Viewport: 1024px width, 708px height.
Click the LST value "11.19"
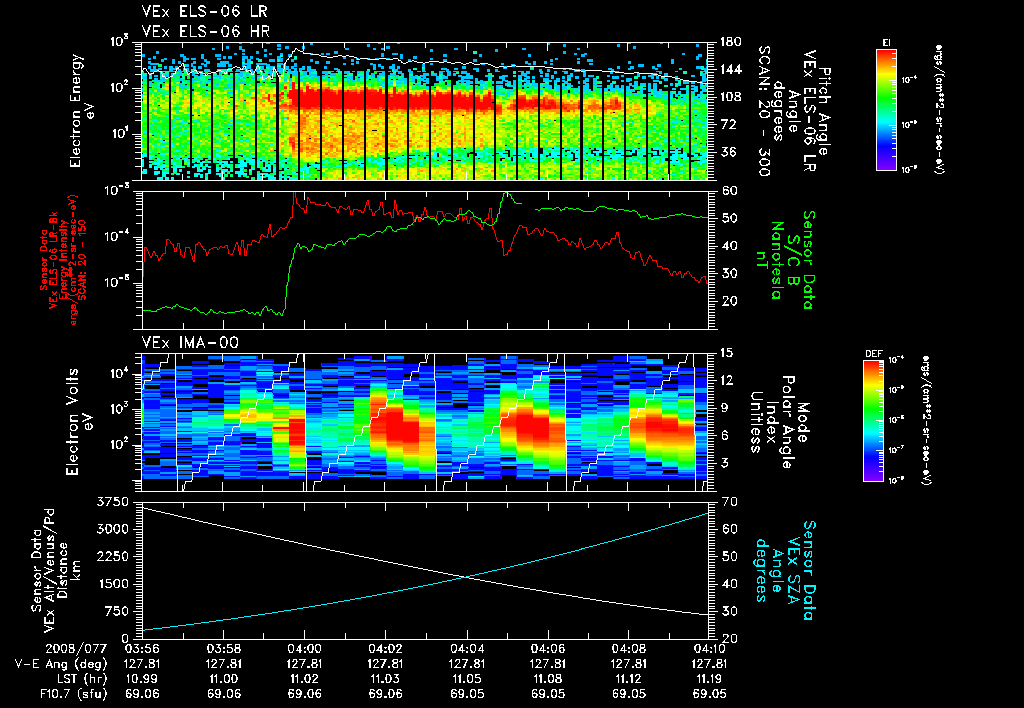[709, 679]
